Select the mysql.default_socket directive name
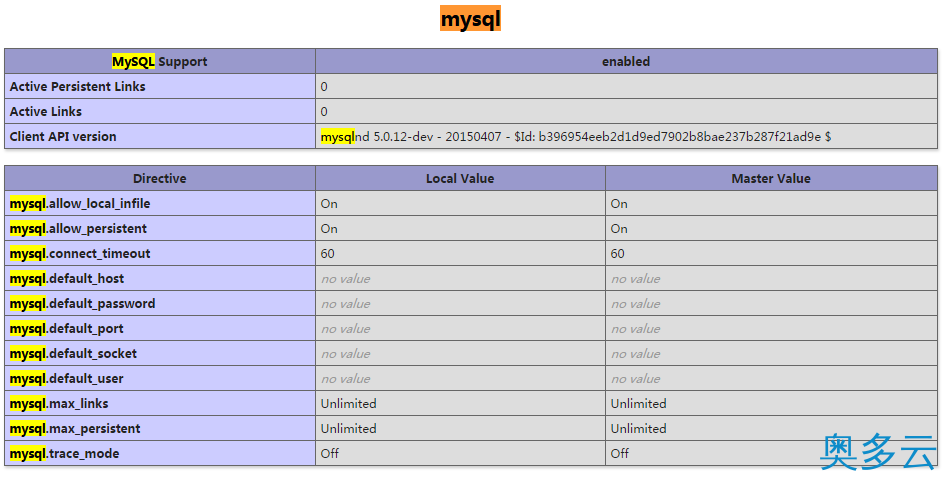Screen dimensions: 947x481 [73, 353]
